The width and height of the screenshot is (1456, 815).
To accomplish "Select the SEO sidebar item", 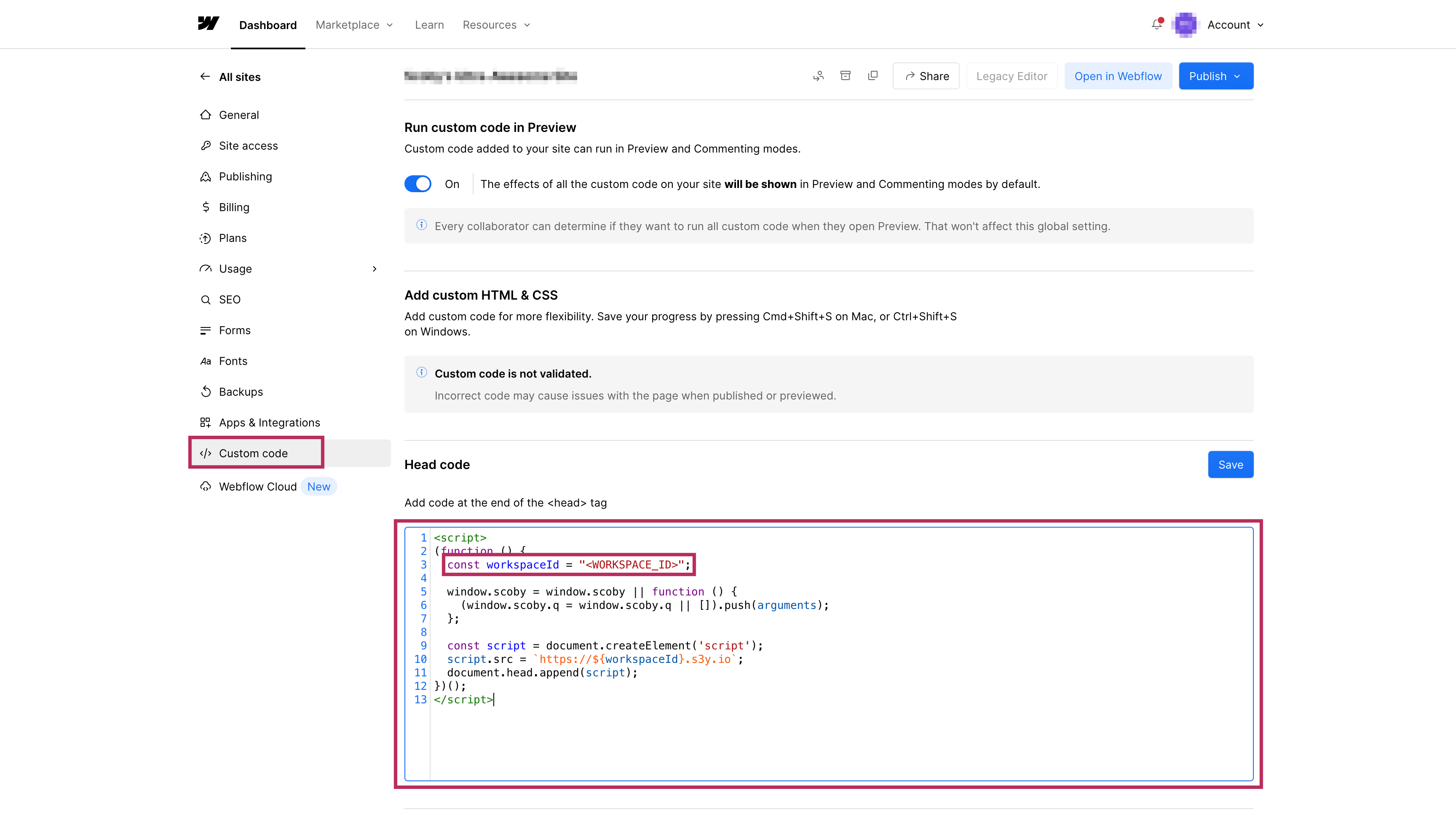I will coord(230,300).
